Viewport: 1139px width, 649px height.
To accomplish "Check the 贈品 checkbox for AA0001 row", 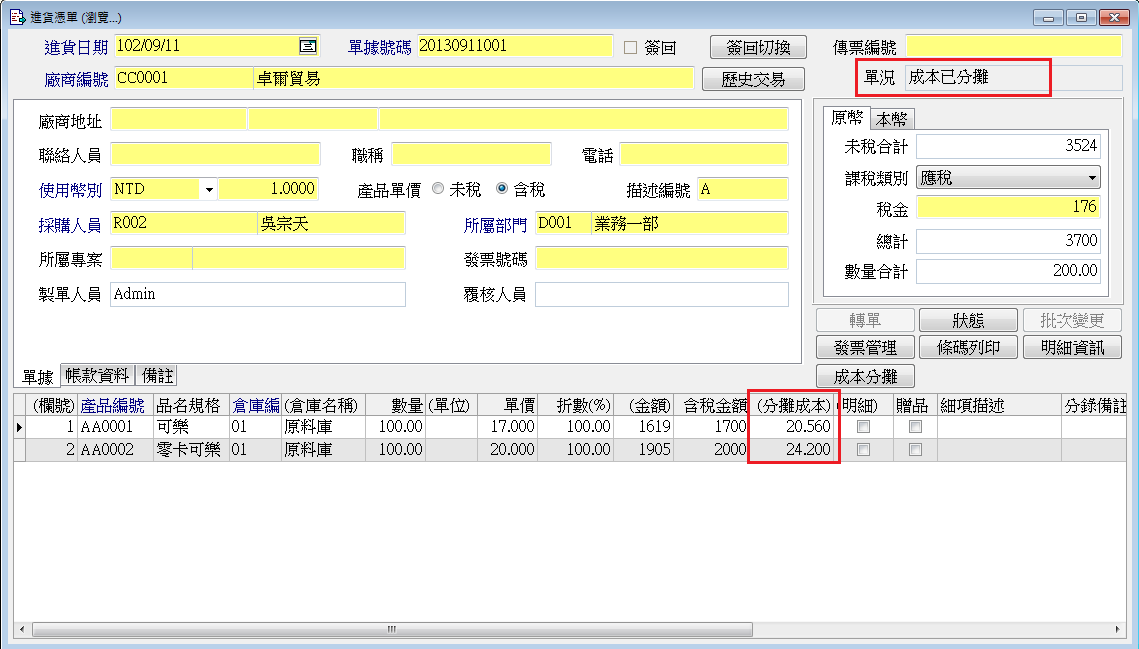I will [x=914, y=427].
